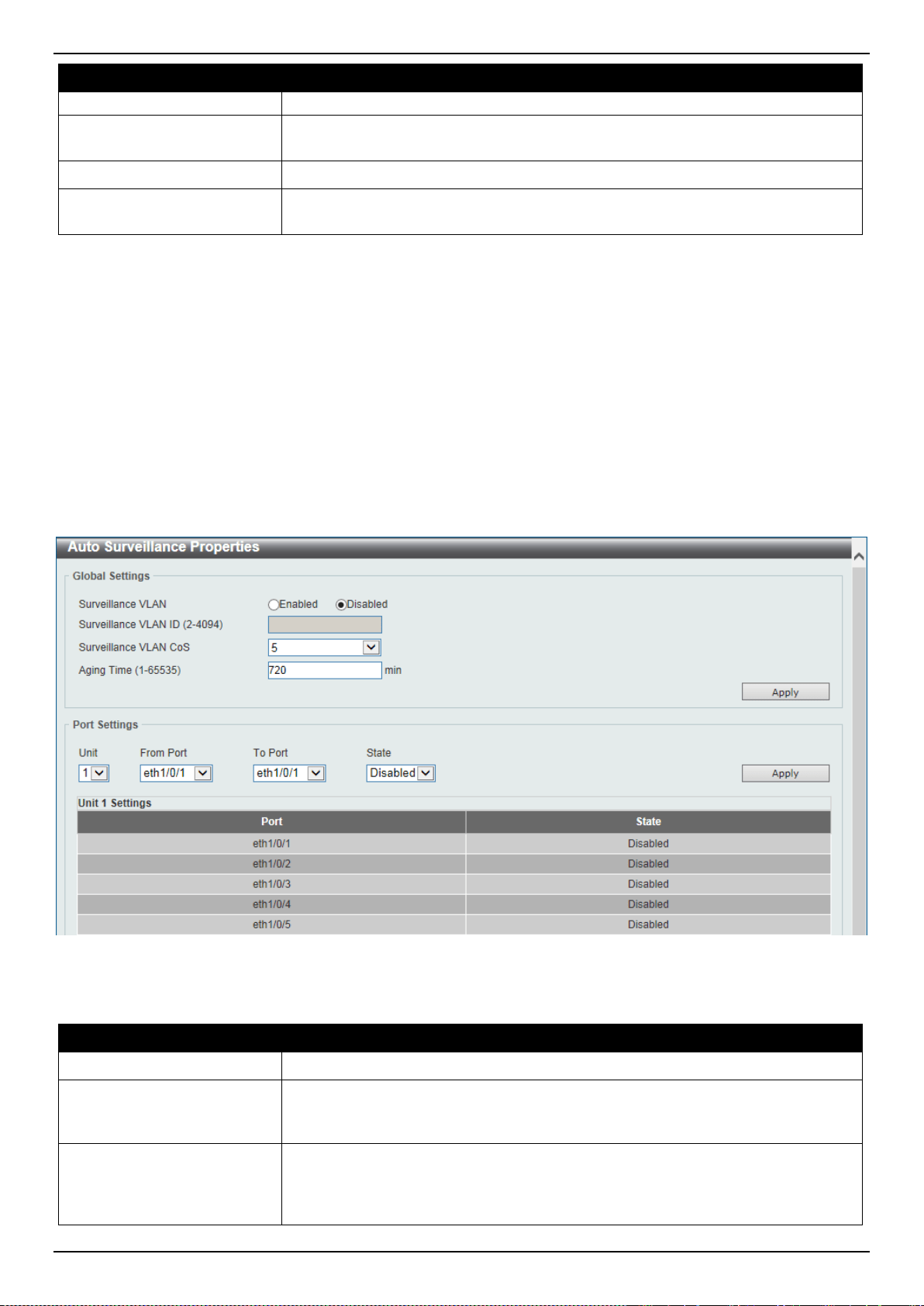Click the Aging Time input field
This screenshot has width=924, height=1306.
tap(325, 670)
